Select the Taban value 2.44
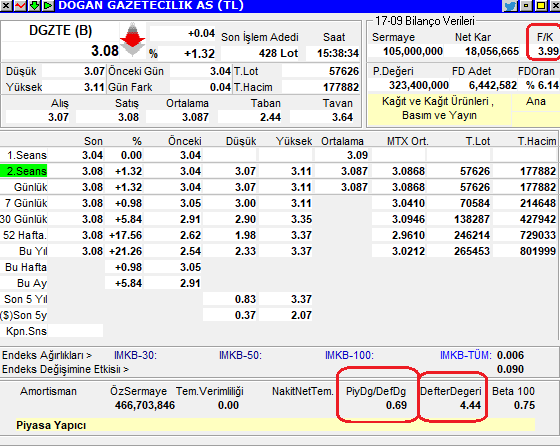The height and width of the screenshot is (446, 560). pos(270,117)
